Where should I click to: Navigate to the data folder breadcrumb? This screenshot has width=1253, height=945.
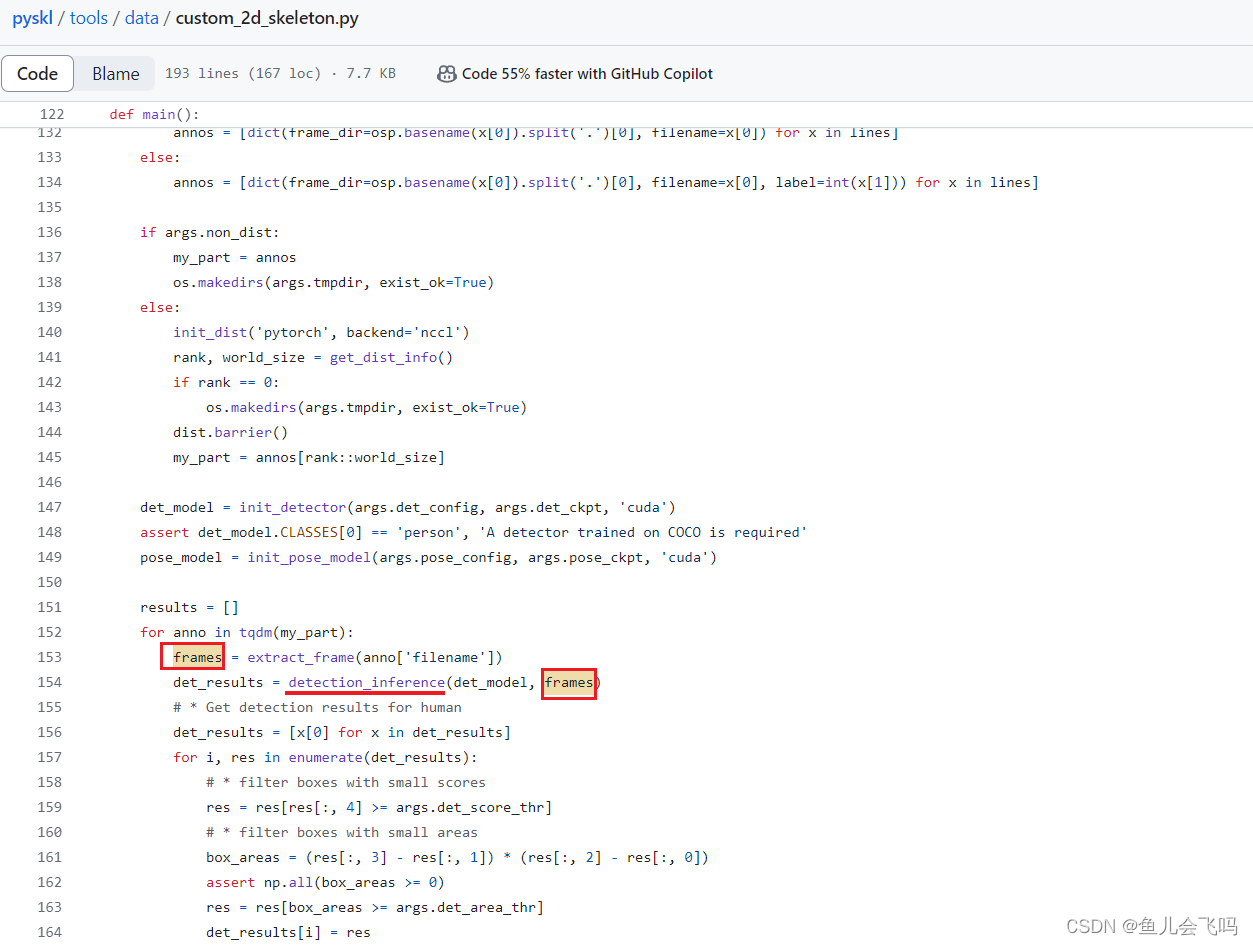tap(141, 17)
